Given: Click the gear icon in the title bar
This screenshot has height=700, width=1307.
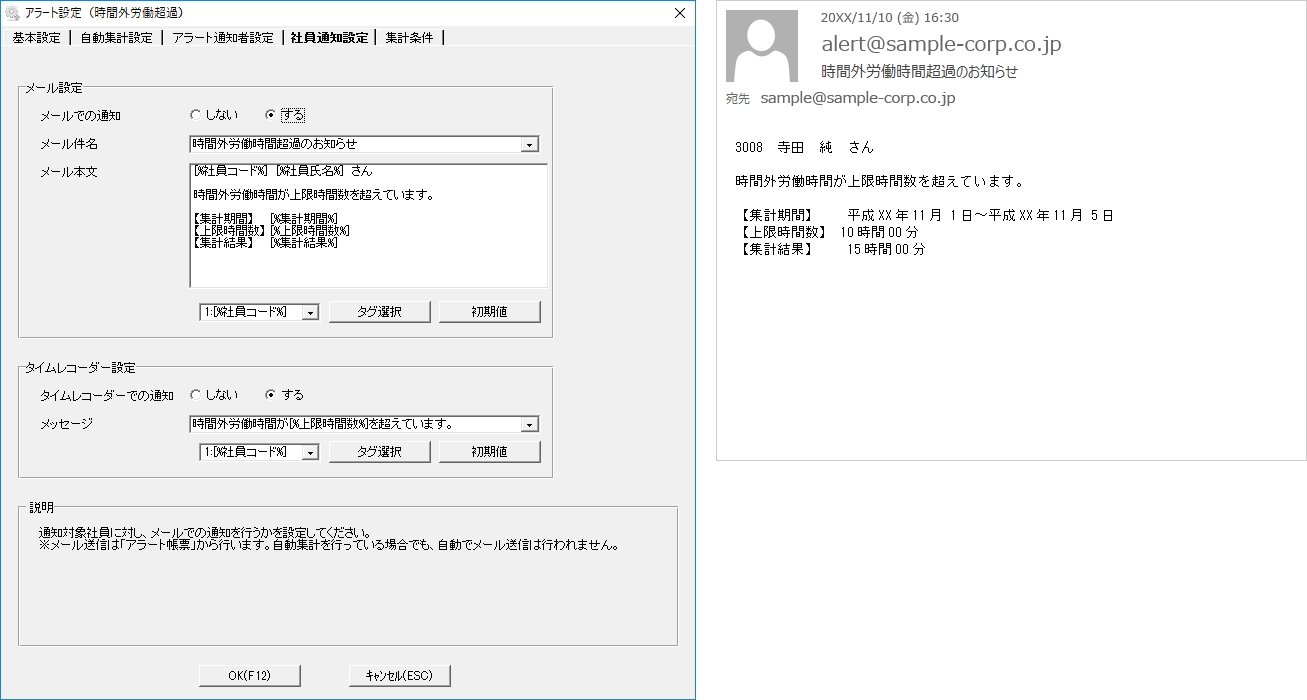Looking at the screenshot, I should pyautogui.click(x=13, y=13).
